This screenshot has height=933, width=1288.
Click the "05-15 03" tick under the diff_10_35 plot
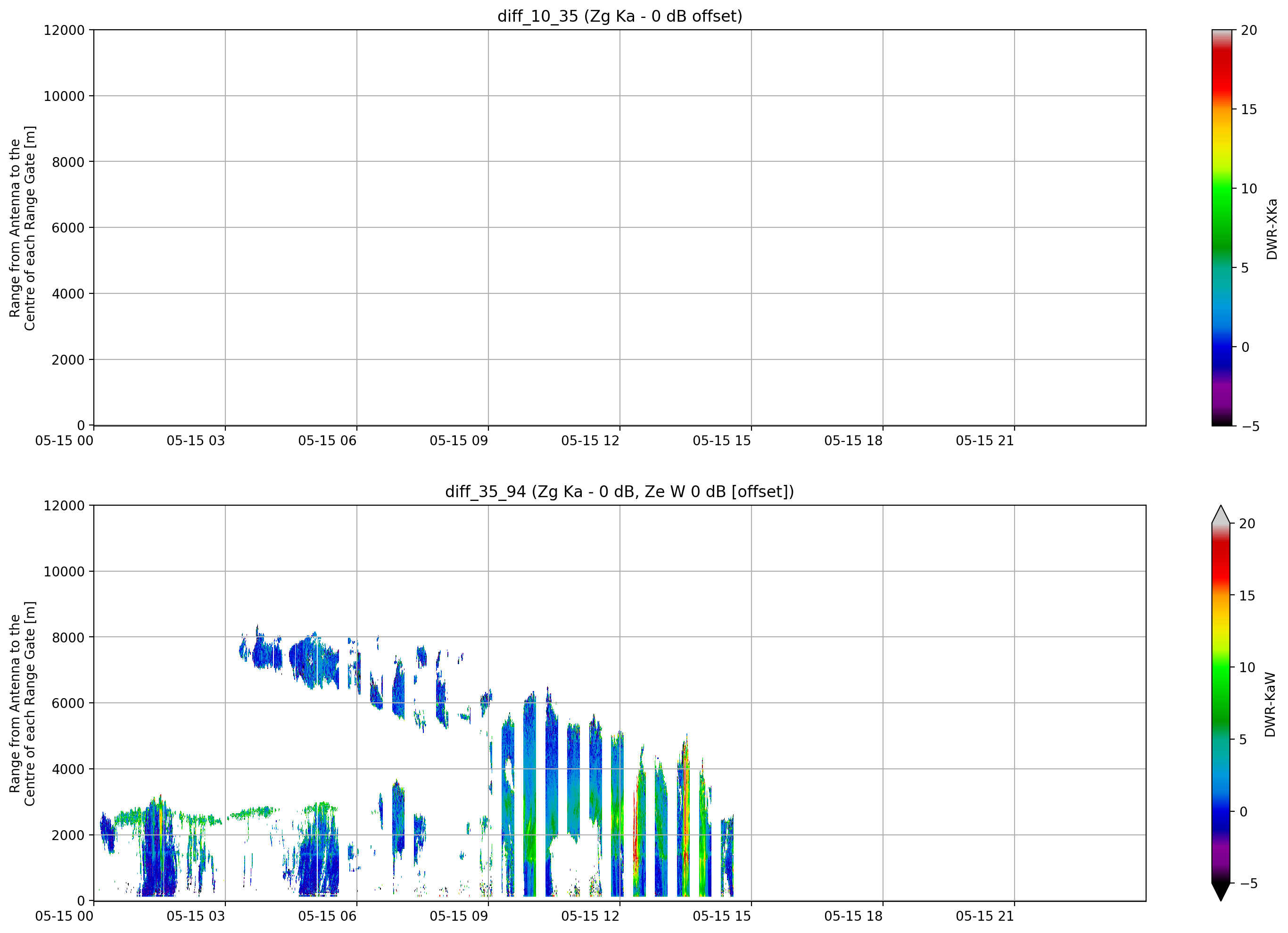(196, 441)
